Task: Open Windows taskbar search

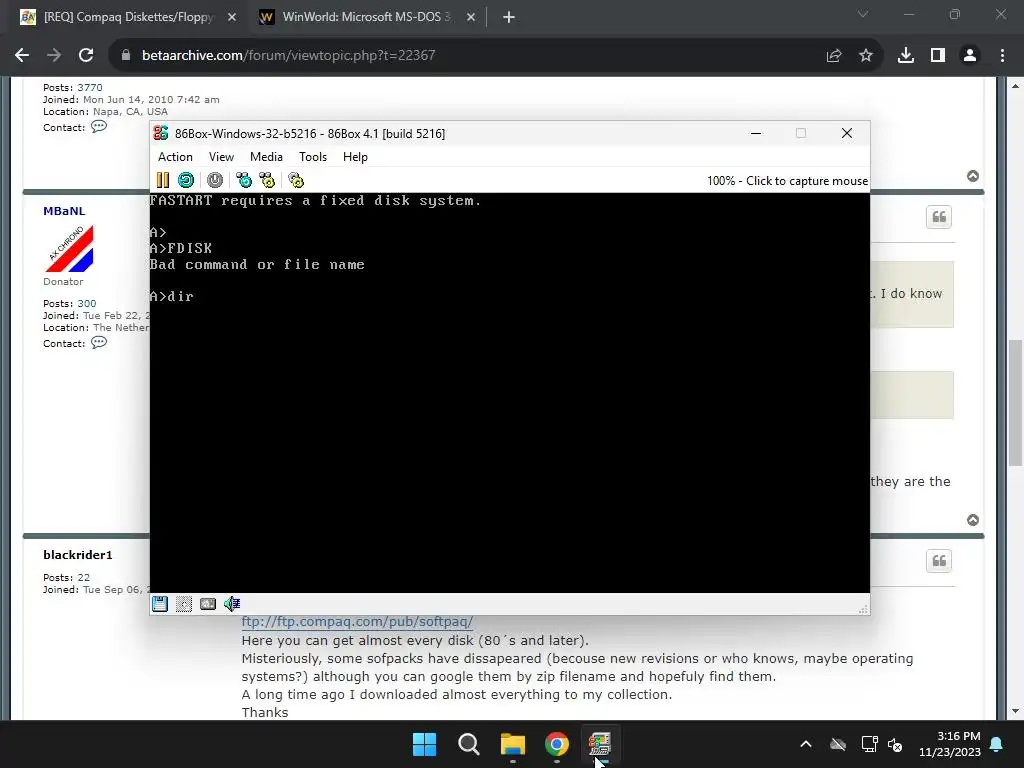Action: click(468, 744)
